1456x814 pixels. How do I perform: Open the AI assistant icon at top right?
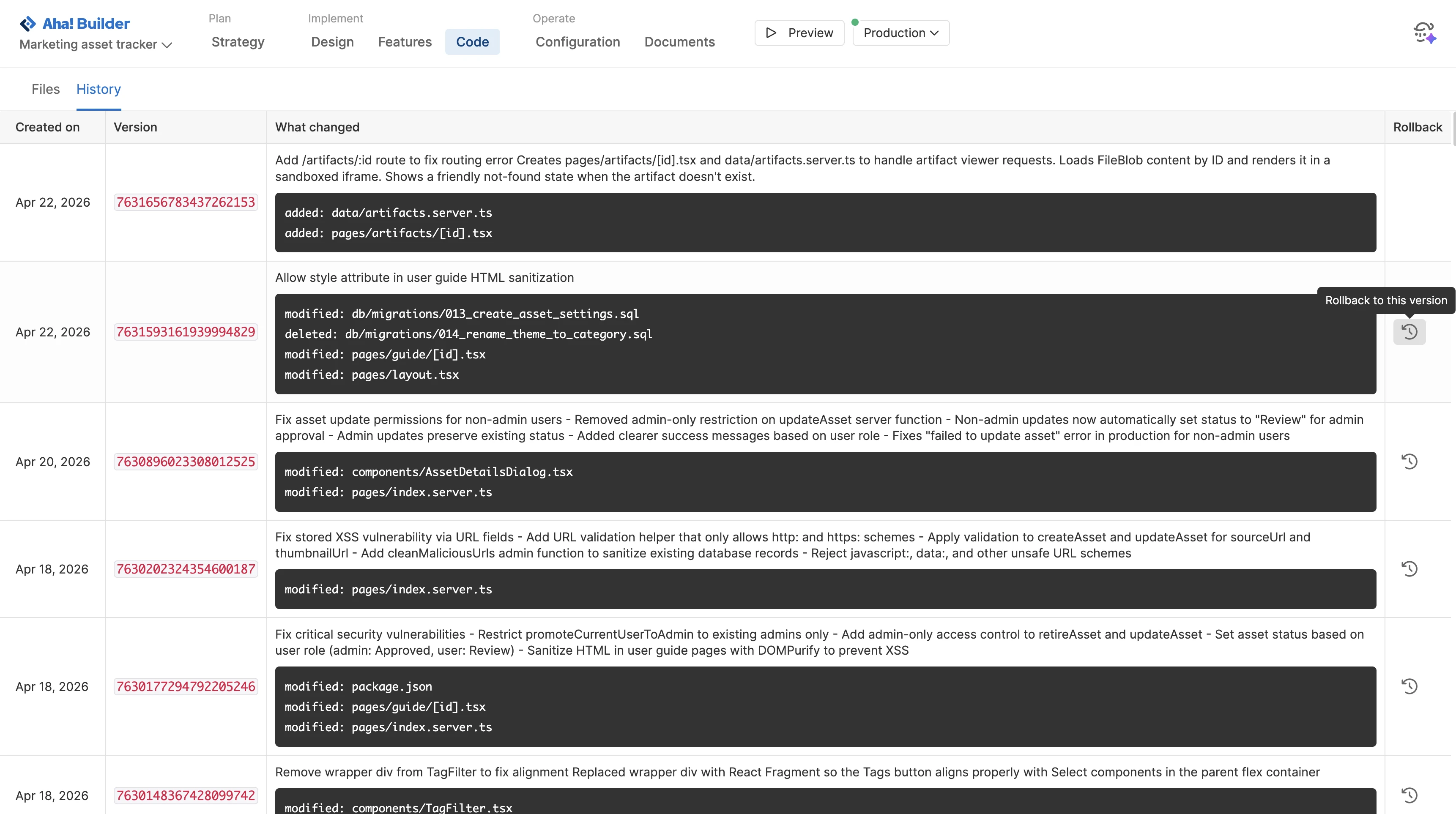pos(1424,33)
